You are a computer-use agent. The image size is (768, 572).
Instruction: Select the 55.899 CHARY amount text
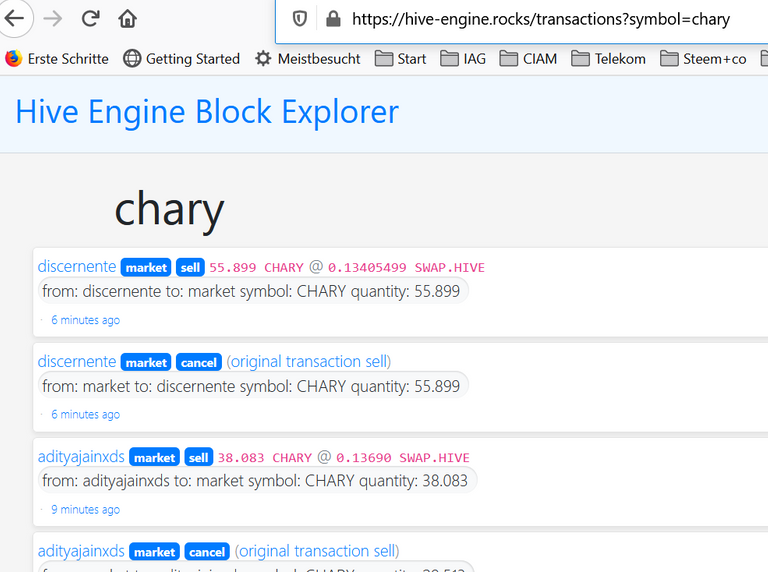256,267
